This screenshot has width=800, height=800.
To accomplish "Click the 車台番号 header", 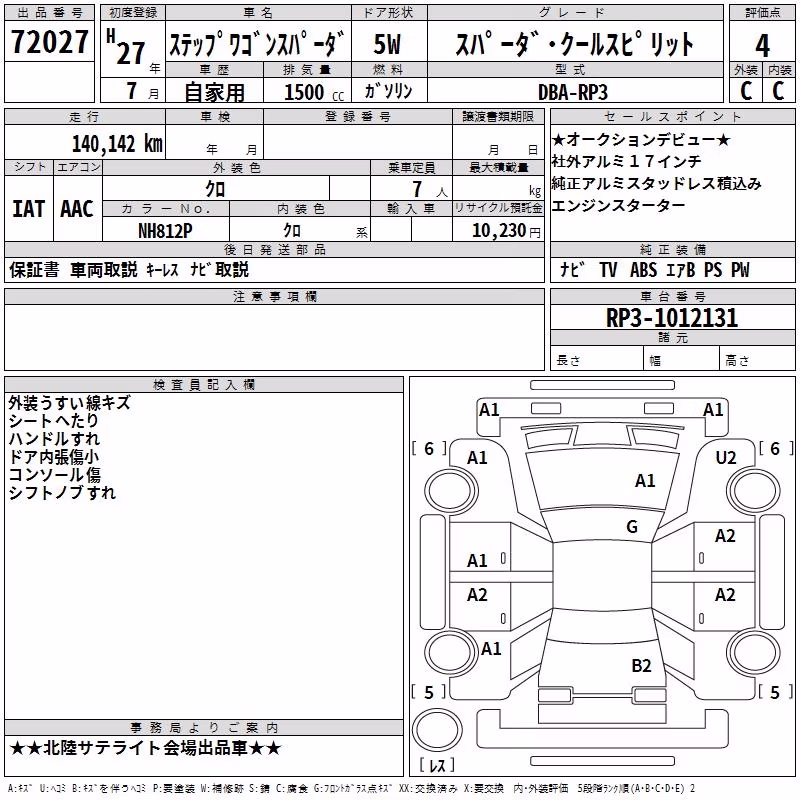I will (672, 296).
